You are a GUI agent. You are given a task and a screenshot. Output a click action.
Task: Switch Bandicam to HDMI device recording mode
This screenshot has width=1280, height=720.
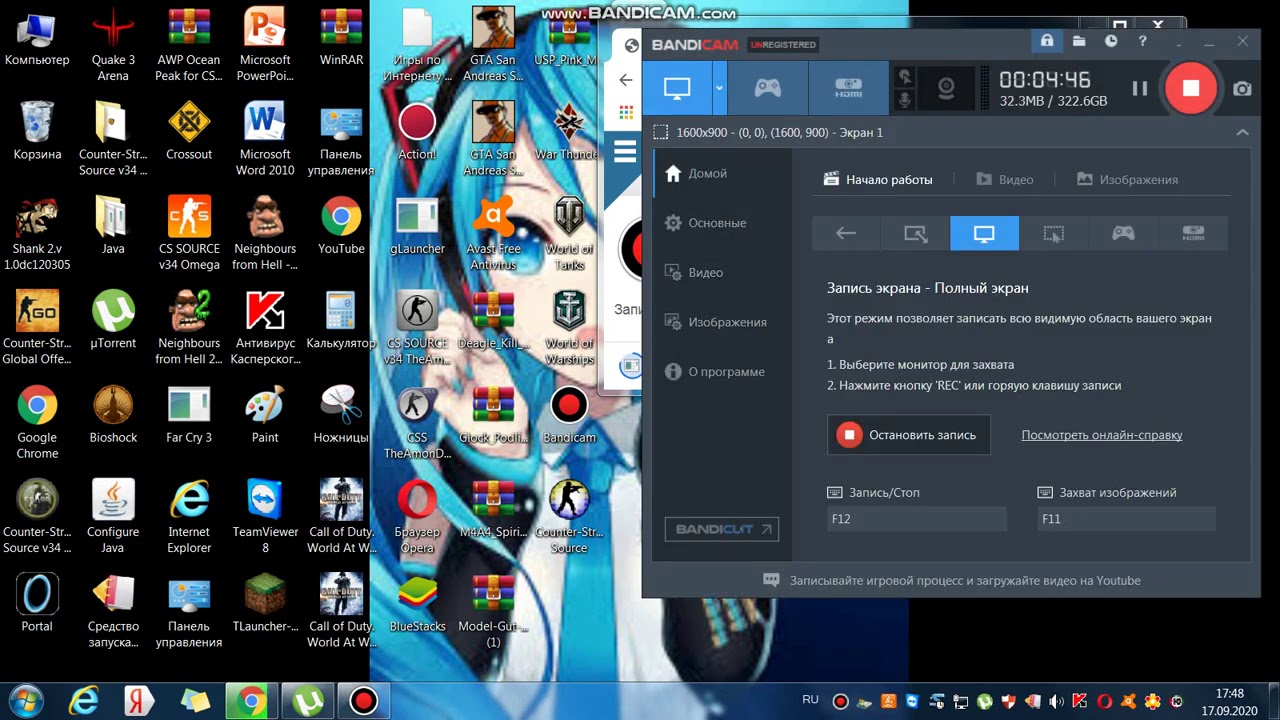click(848, 88)
